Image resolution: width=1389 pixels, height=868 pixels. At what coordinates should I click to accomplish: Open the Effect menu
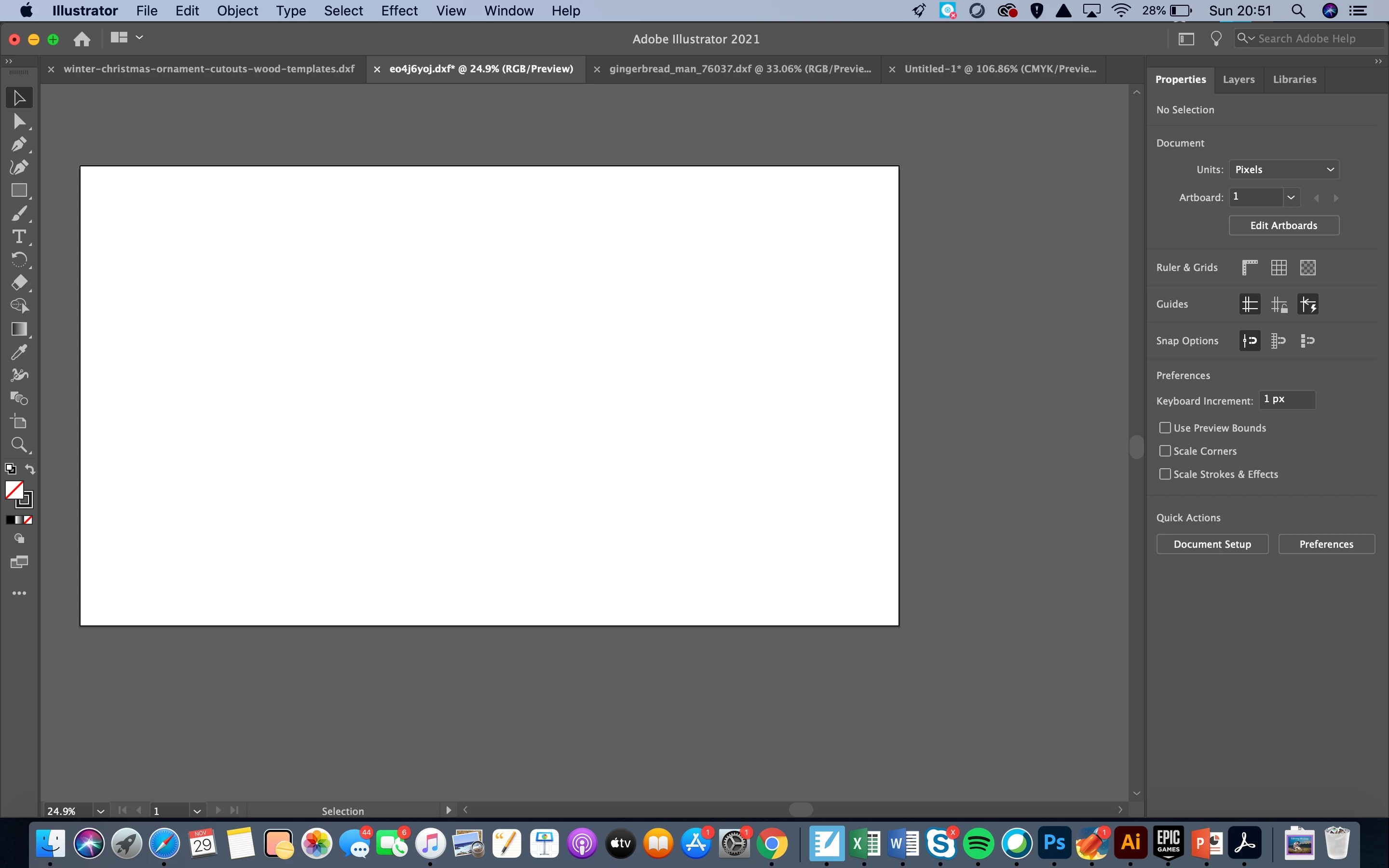coord(399,11)
